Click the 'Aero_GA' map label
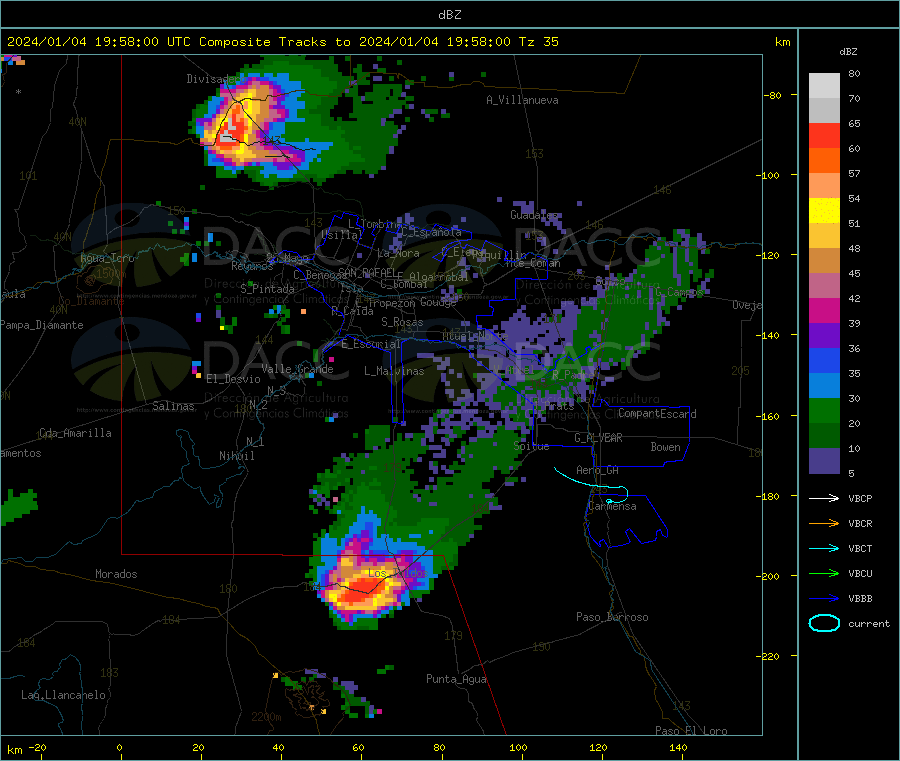This screenshot has height=761, width=900. [x=597, y=470]
